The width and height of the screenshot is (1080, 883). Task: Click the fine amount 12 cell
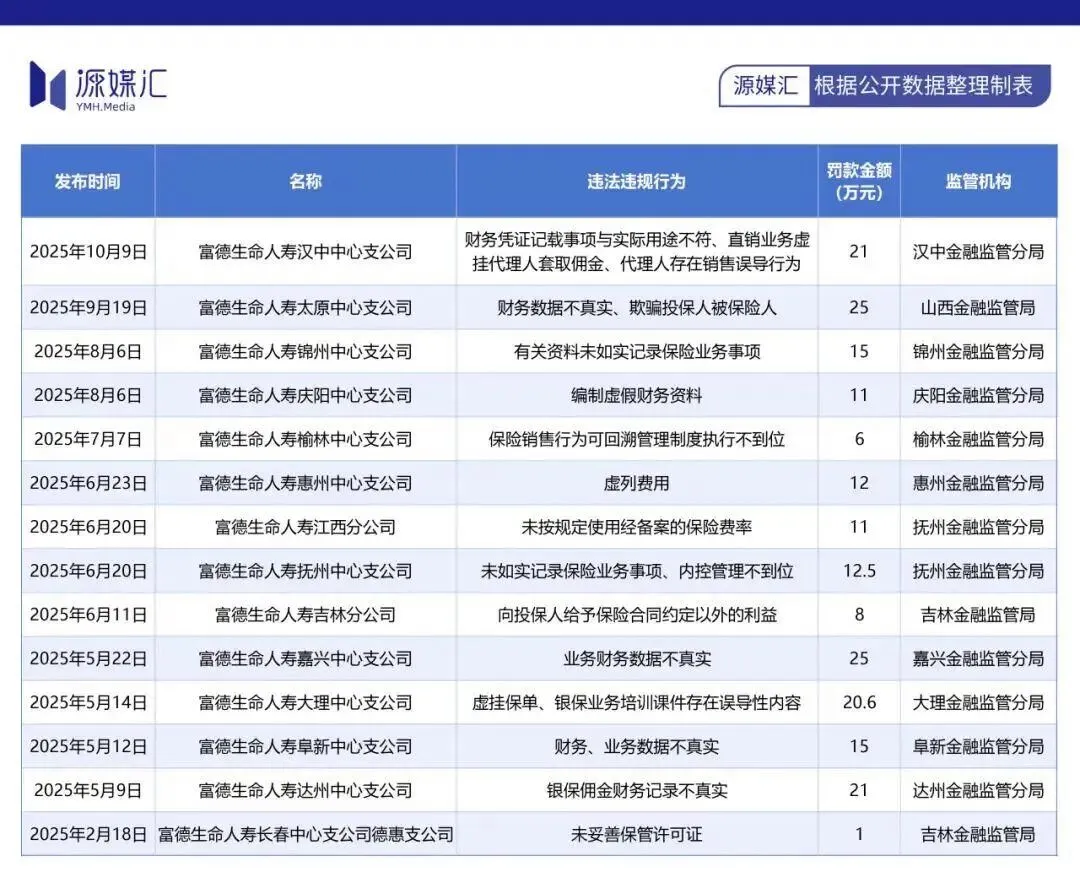(x=859, y=483)
